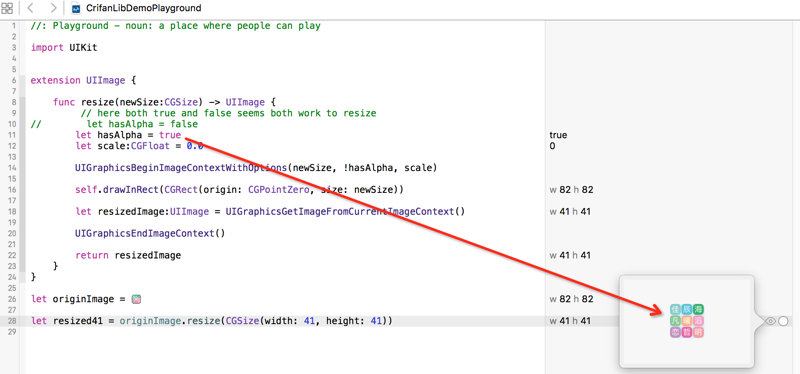Click 'self.drawInRect' in the code
Screen dimensions: 800x374
click(x=116, y=190)
